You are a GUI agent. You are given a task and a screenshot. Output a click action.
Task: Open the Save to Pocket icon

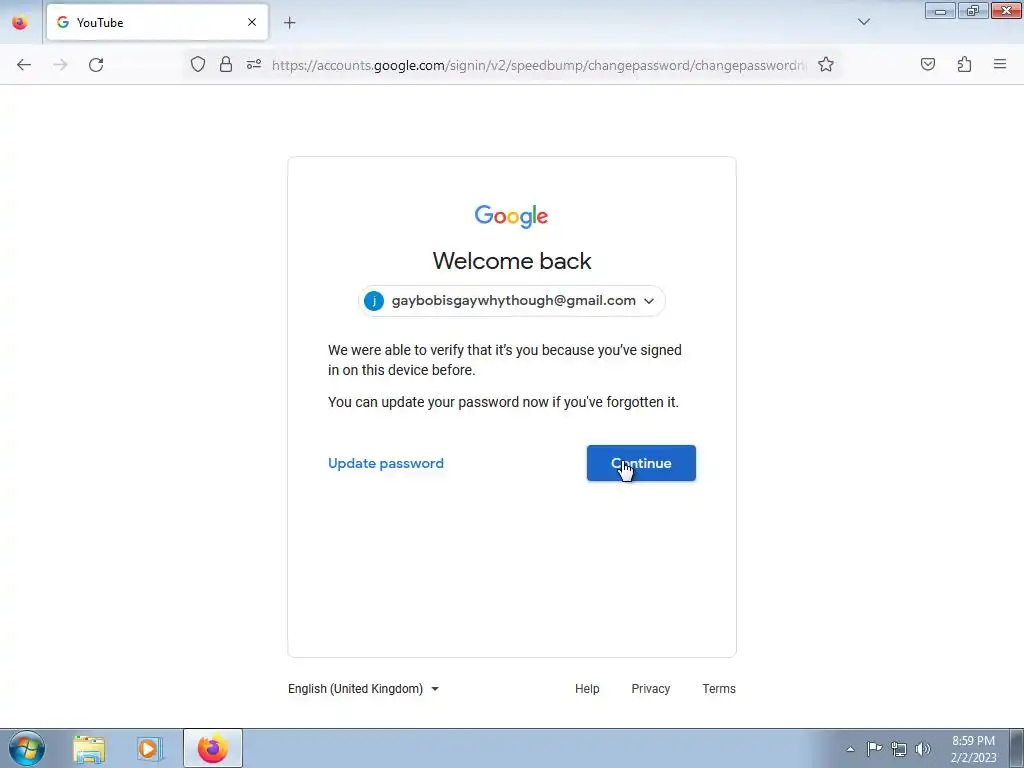[x=927, y=64]
